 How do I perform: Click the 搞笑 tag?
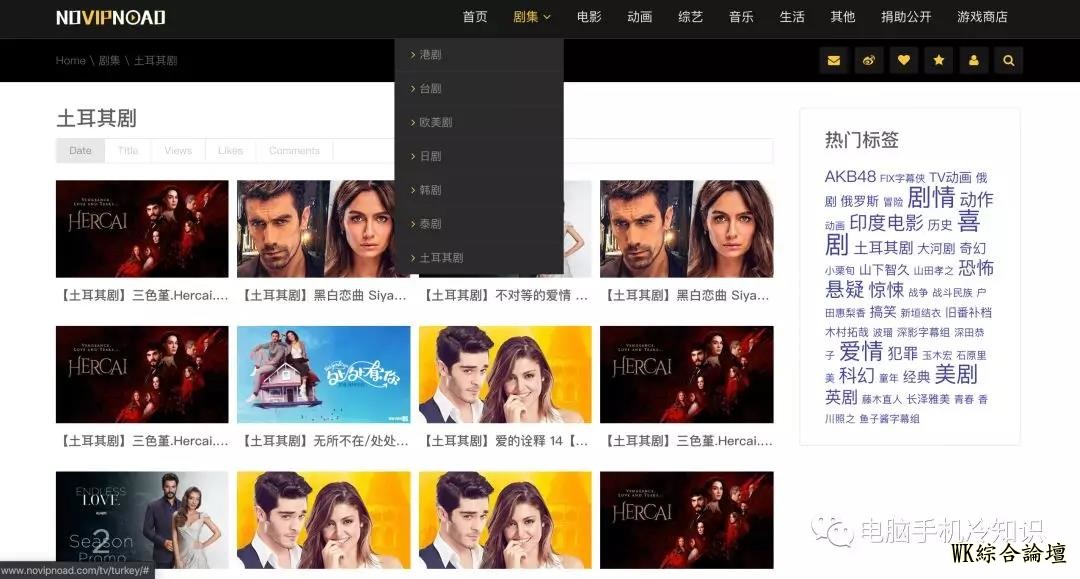click(882, 312)
